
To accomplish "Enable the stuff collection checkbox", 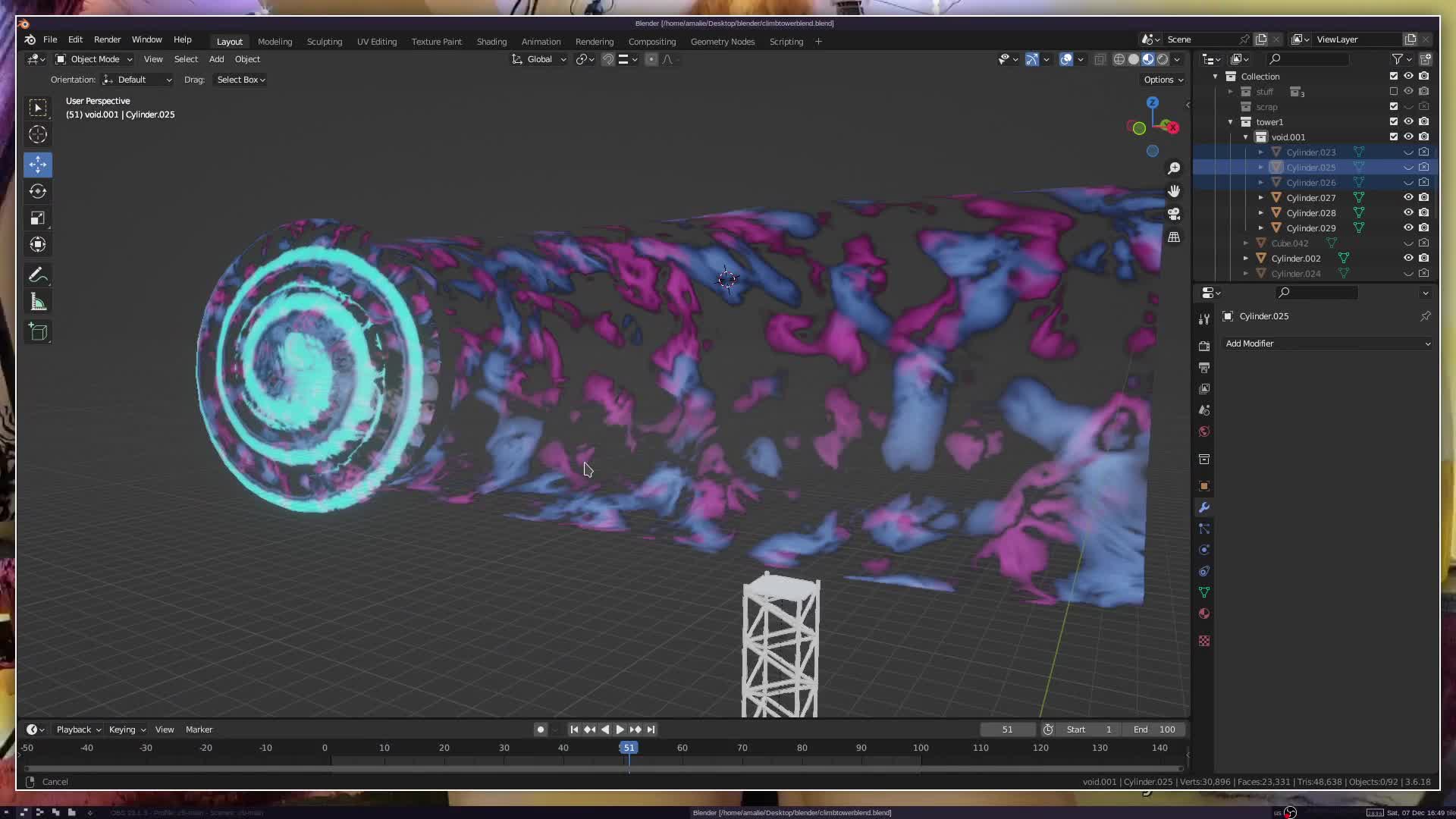I will tap(1394, 91).
